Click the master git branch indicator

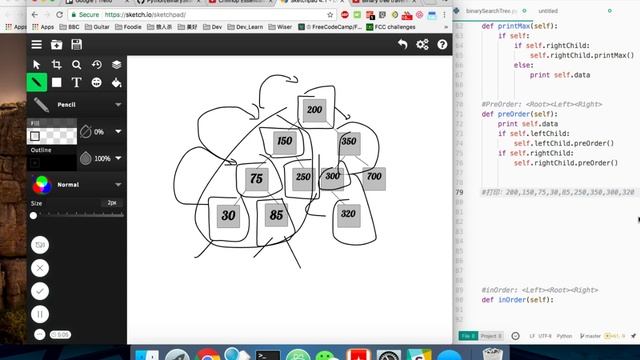pyautogui.click(x=590, y=336)
